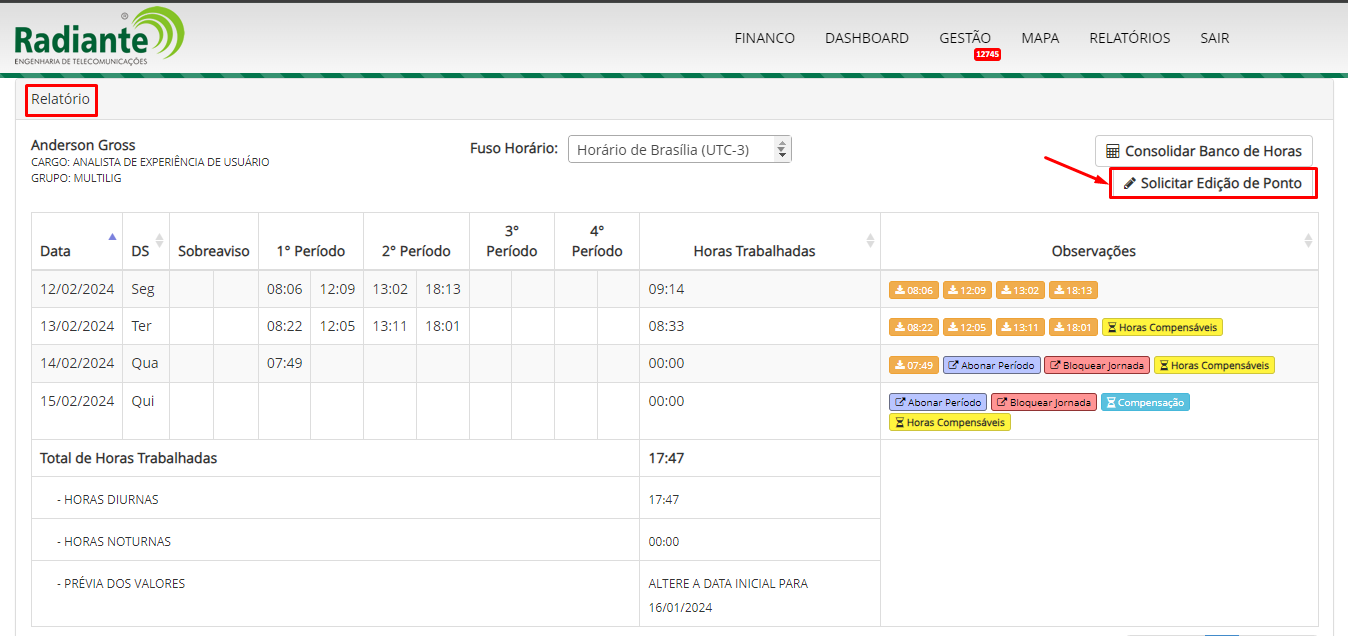Viewport: 1348px width, 636px height.
Task: Click the Consolidar Banco de Horas button
Action: pos(1203,151)
